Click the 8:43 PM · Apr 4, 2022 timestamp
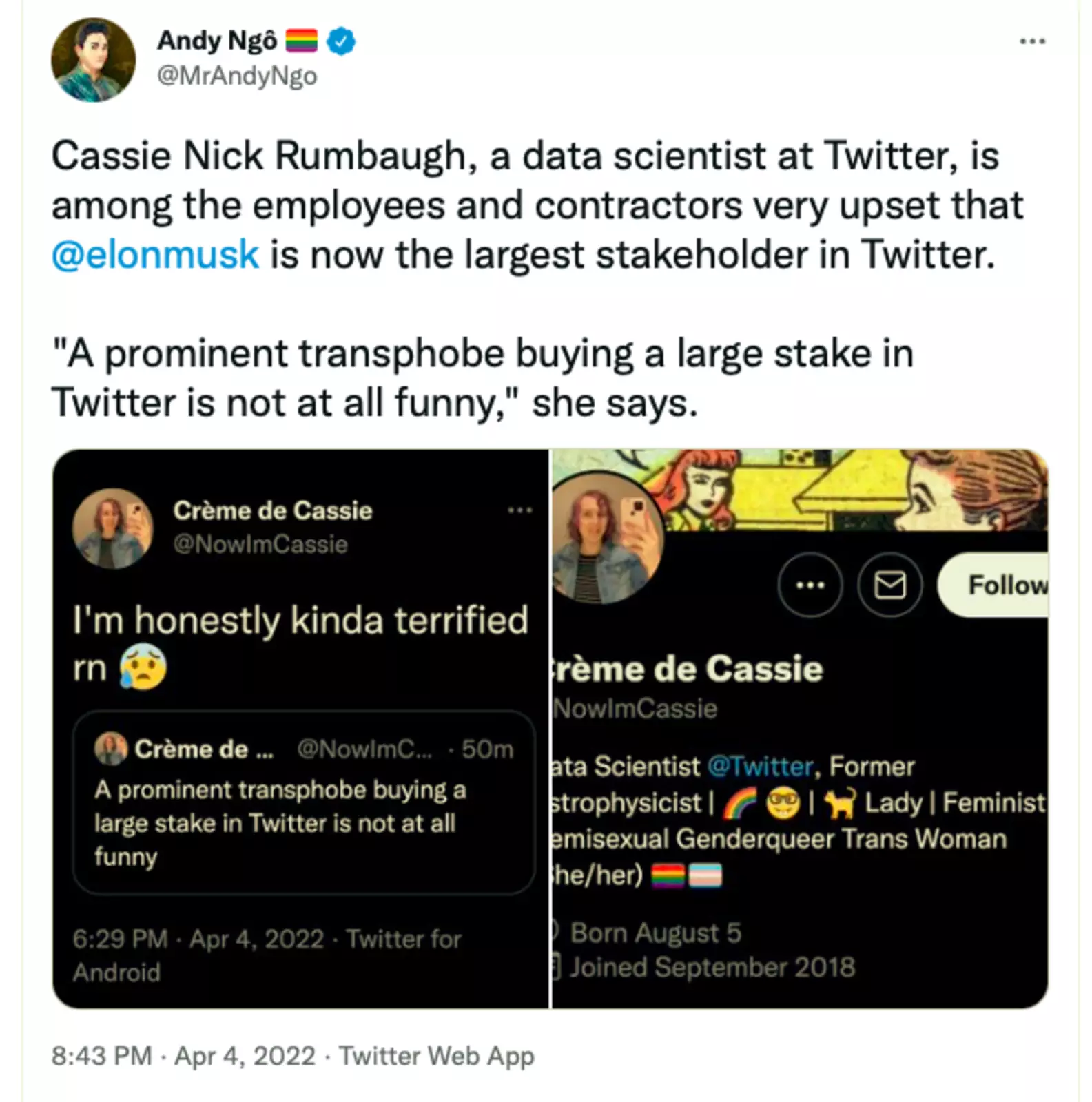Screen dimensions: 1092x1102 (x=183, y=1056)
